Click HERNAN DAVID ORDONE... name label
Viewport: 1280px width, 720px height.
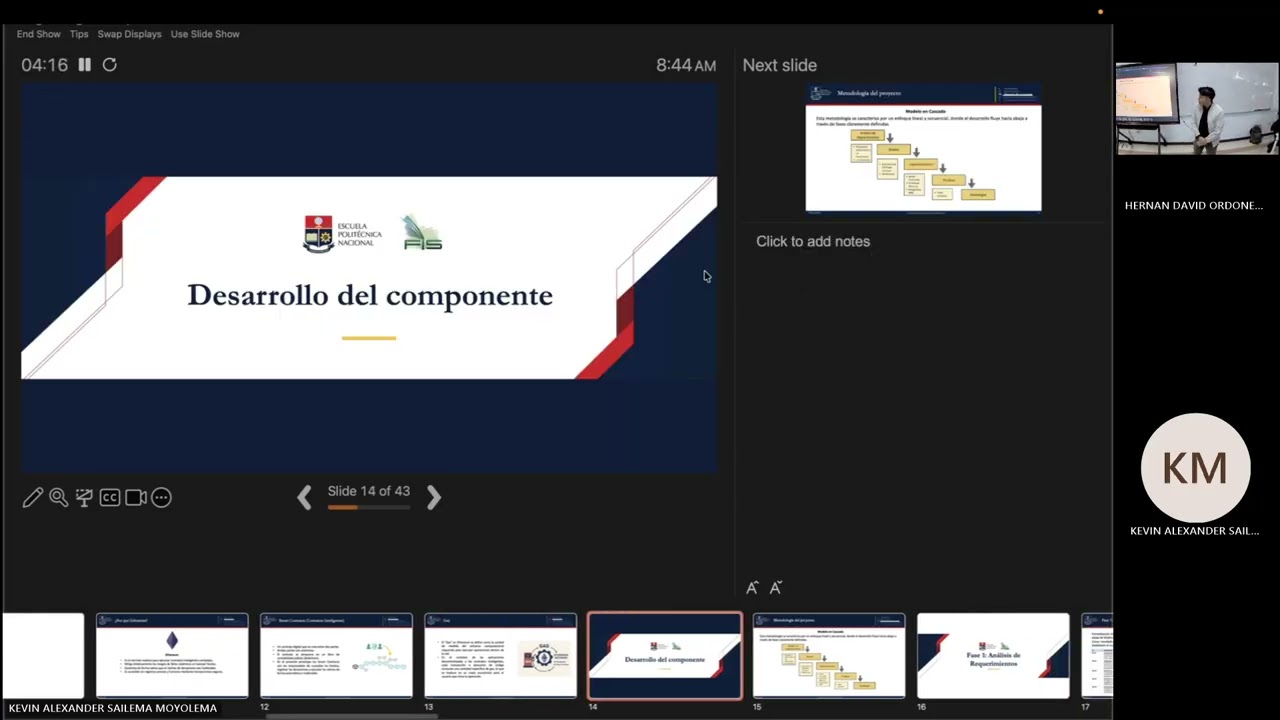[x=1194, y=205]
